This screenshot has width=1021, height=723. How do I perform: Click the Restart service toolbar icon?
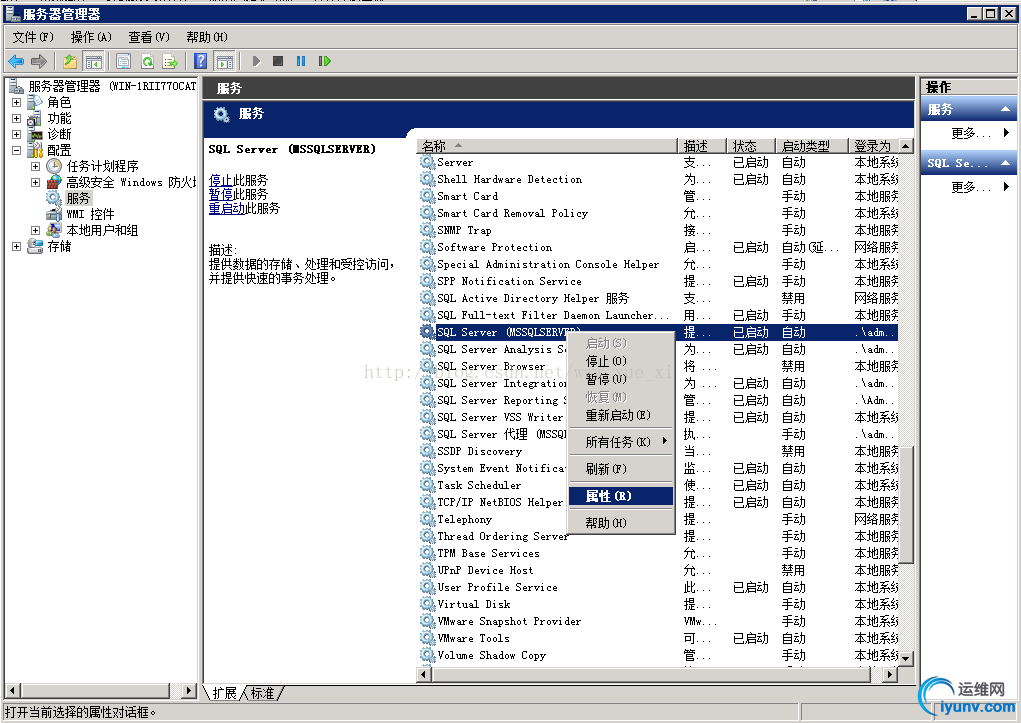coord(324,61)
